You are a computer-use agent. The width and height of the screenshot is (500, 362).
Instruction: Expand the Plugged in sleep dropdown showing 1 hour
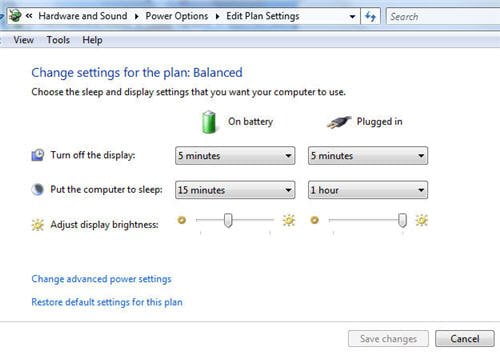pyautogui.click(x=368, y=190)
